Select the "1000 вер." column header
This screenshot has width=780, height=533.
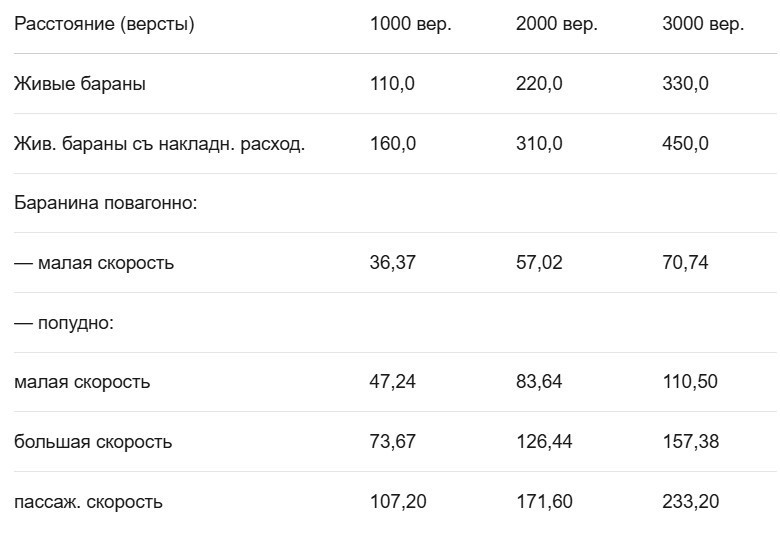point(410,25)
